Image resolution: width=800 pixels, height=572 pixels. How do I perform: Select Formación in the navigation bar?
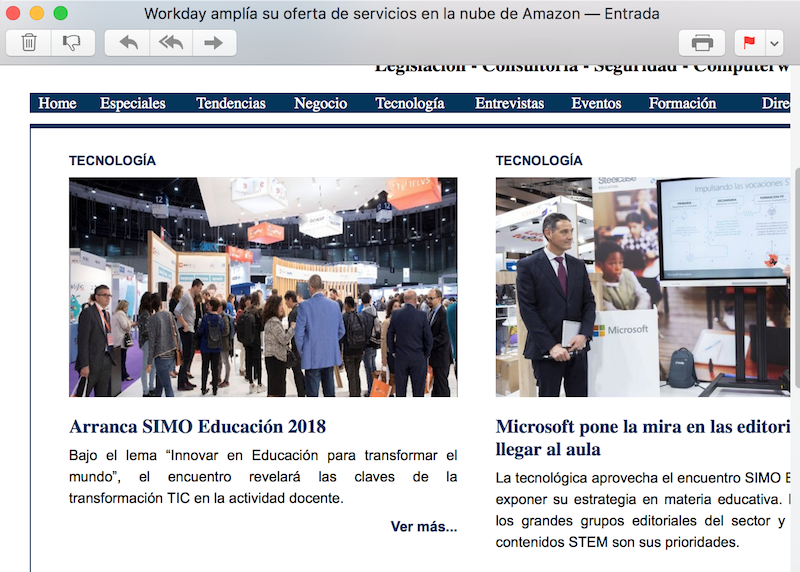tap(682, 103)
